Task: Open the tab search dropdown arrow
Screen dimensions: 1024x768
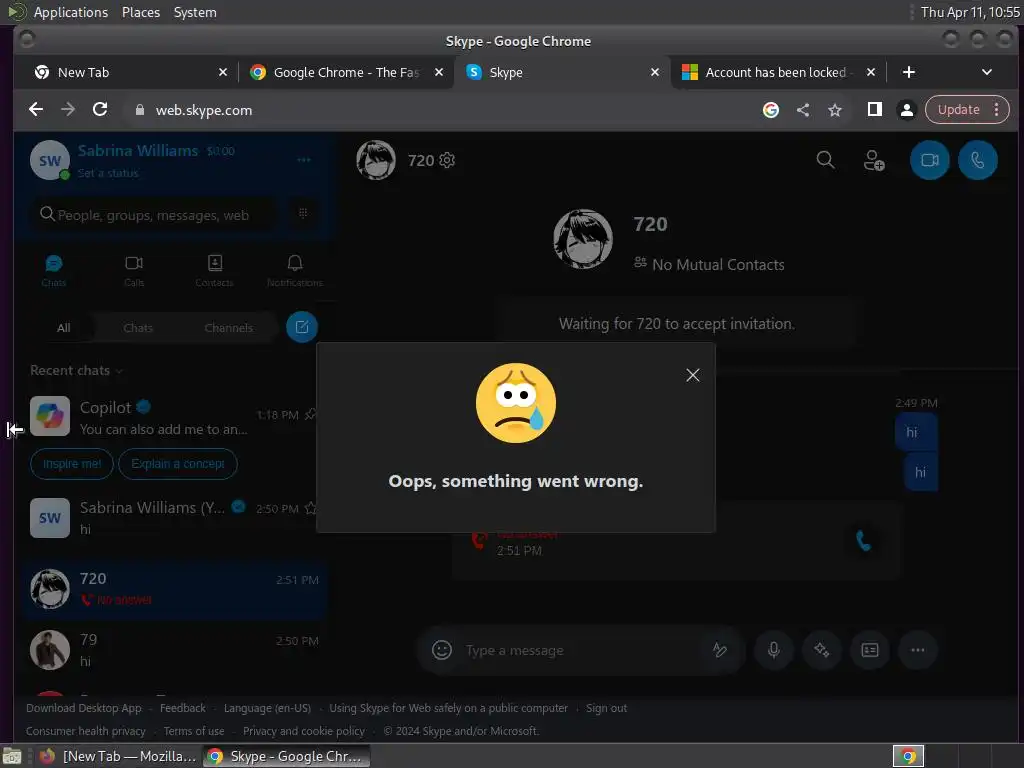Action: point(987,72)
